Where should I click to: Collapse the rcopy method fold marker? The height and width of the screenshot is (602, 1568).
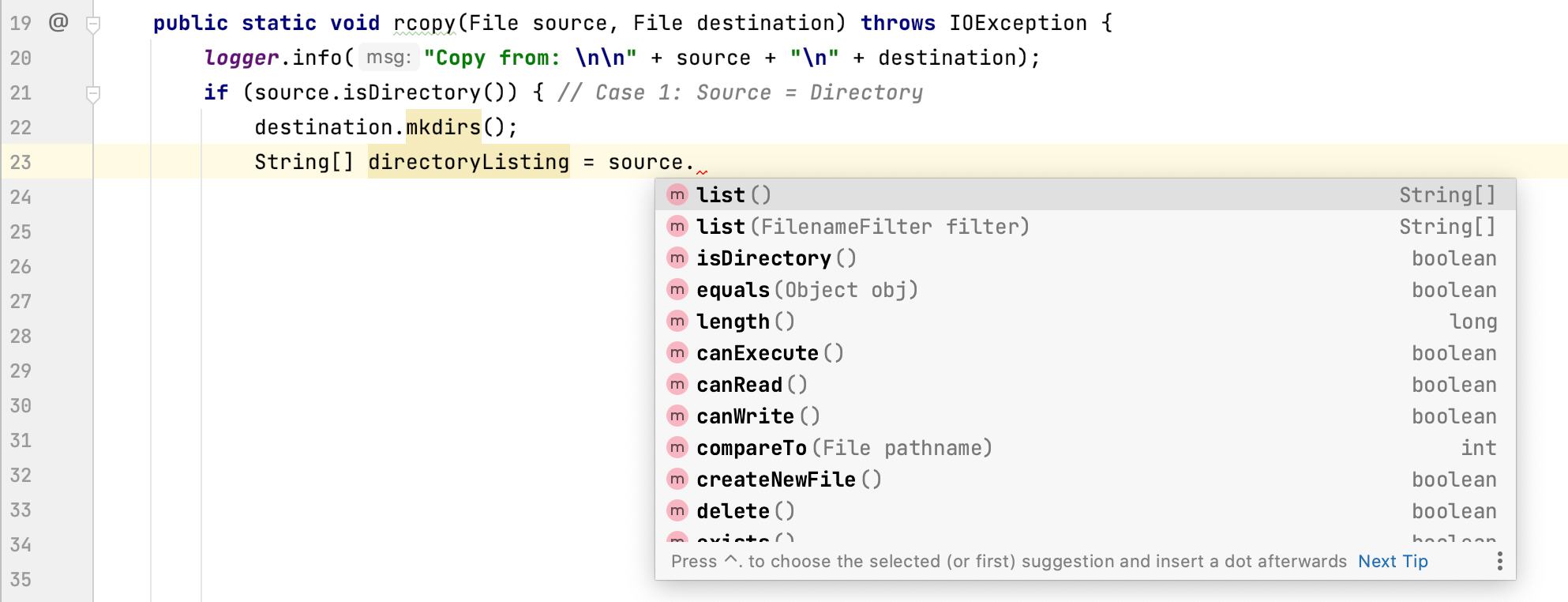pyautogui.click(x=93, y=24)
